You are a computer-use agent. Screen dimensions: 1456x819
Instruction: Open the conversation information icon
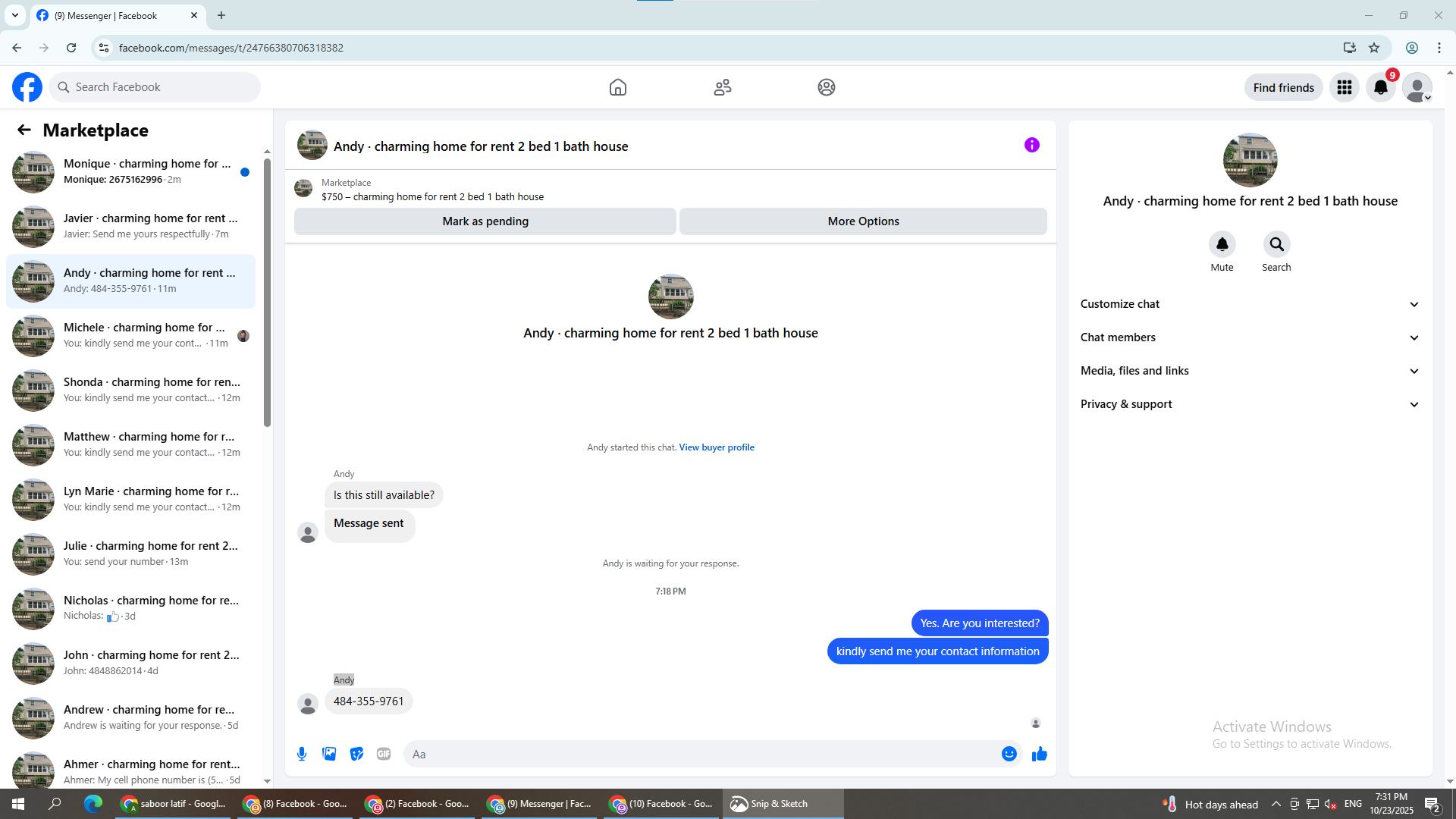pos(1031,145)
